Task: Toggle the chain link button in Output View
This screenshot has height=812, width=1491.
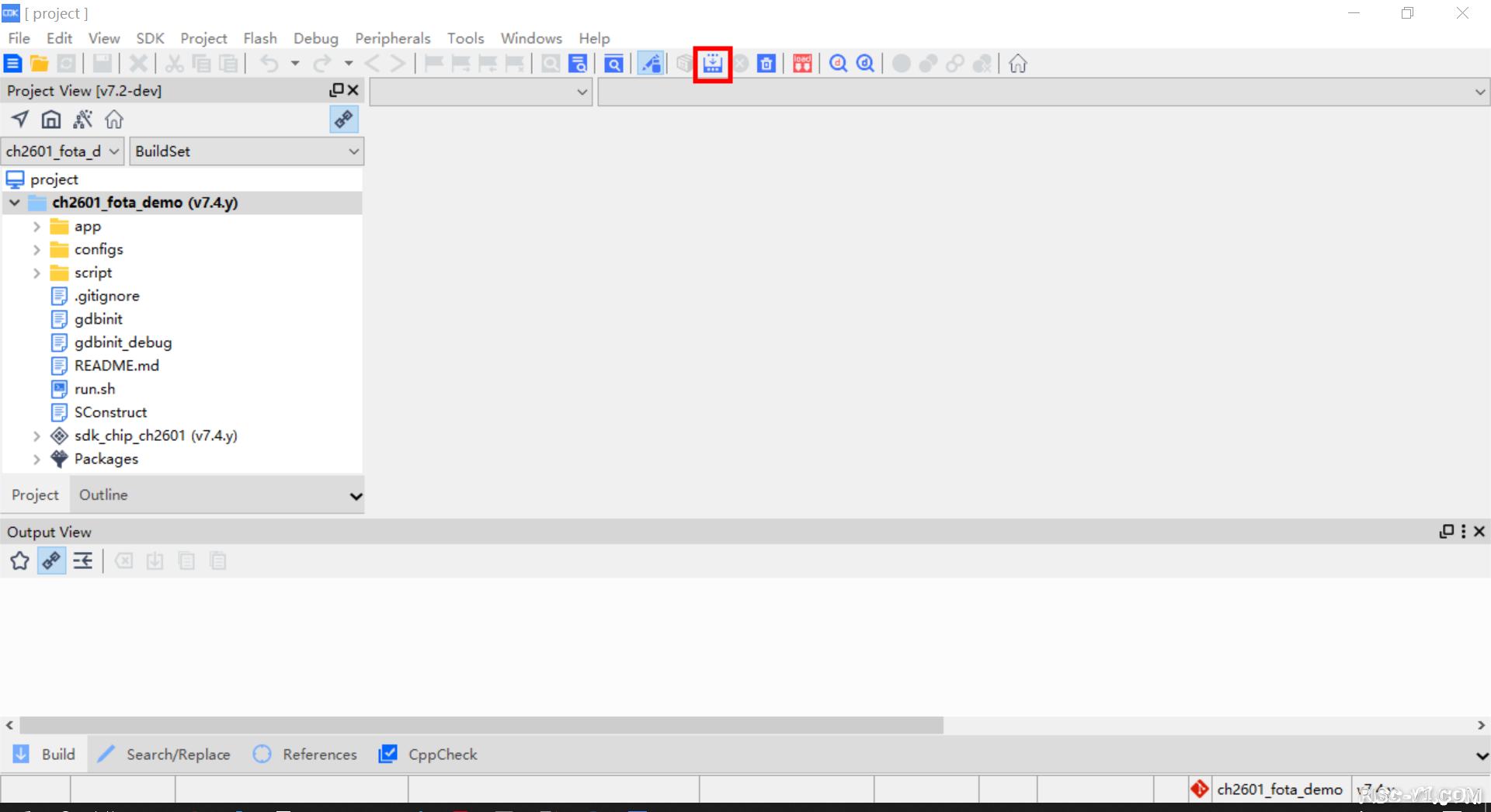Action: point(51,560)
